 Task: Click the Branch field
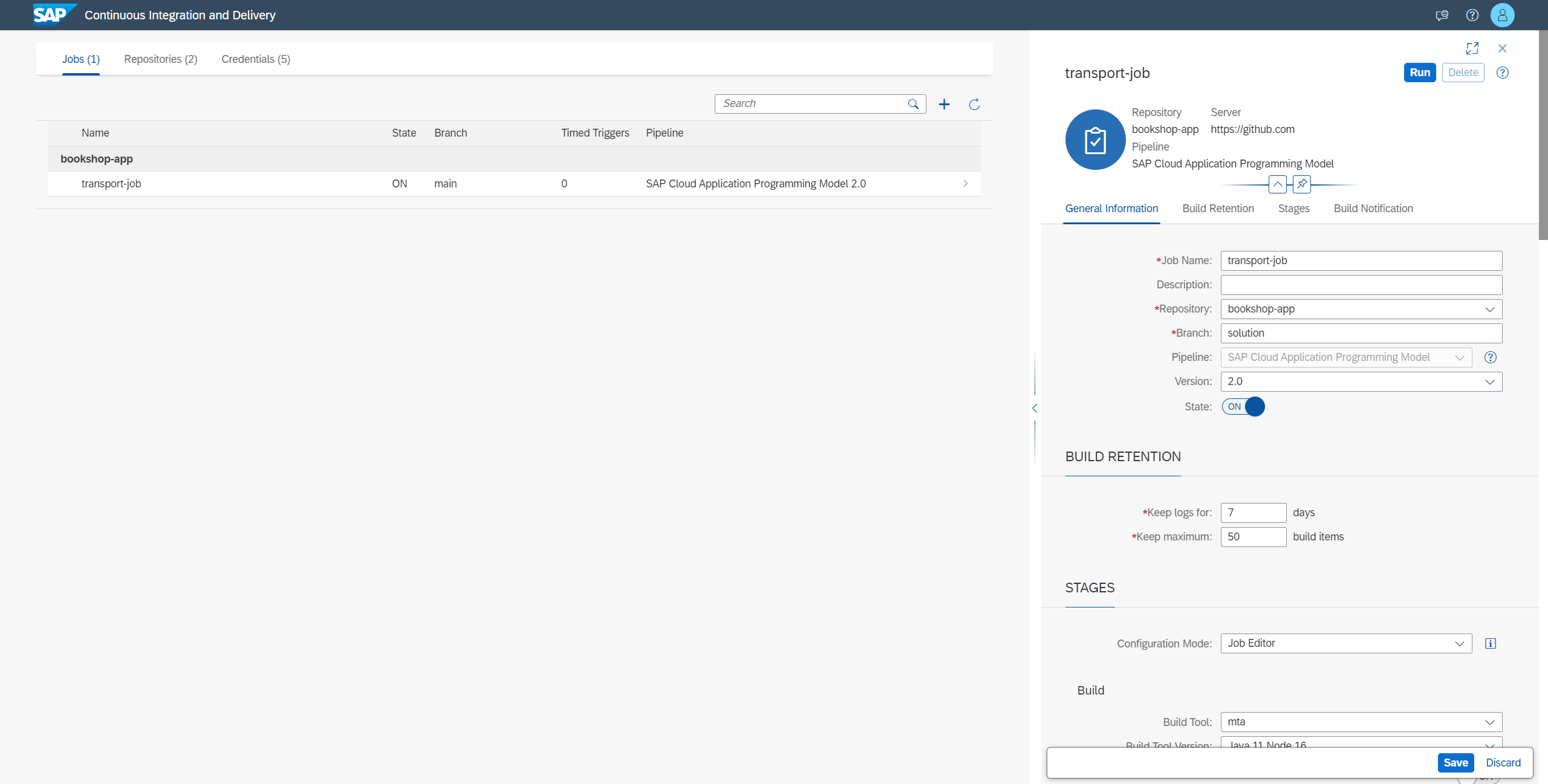click(1361, 333)
